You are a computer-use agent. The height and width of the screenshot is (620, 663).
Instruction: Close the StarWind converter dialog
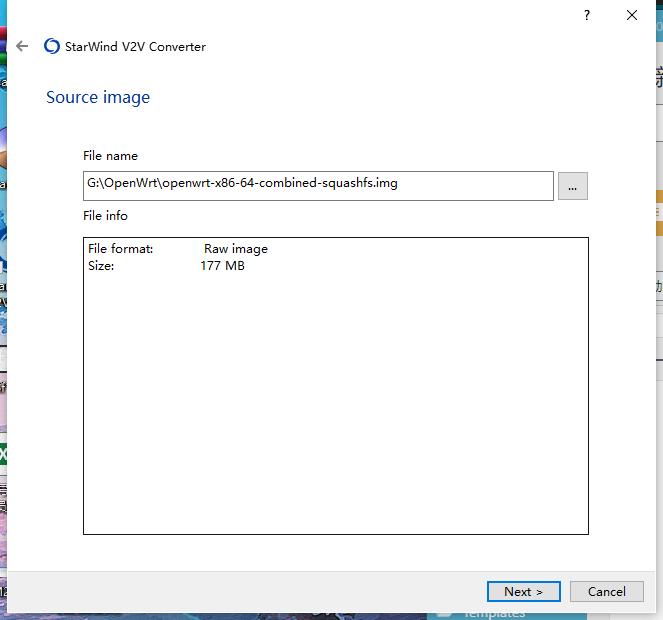click(x=631, y=15)
